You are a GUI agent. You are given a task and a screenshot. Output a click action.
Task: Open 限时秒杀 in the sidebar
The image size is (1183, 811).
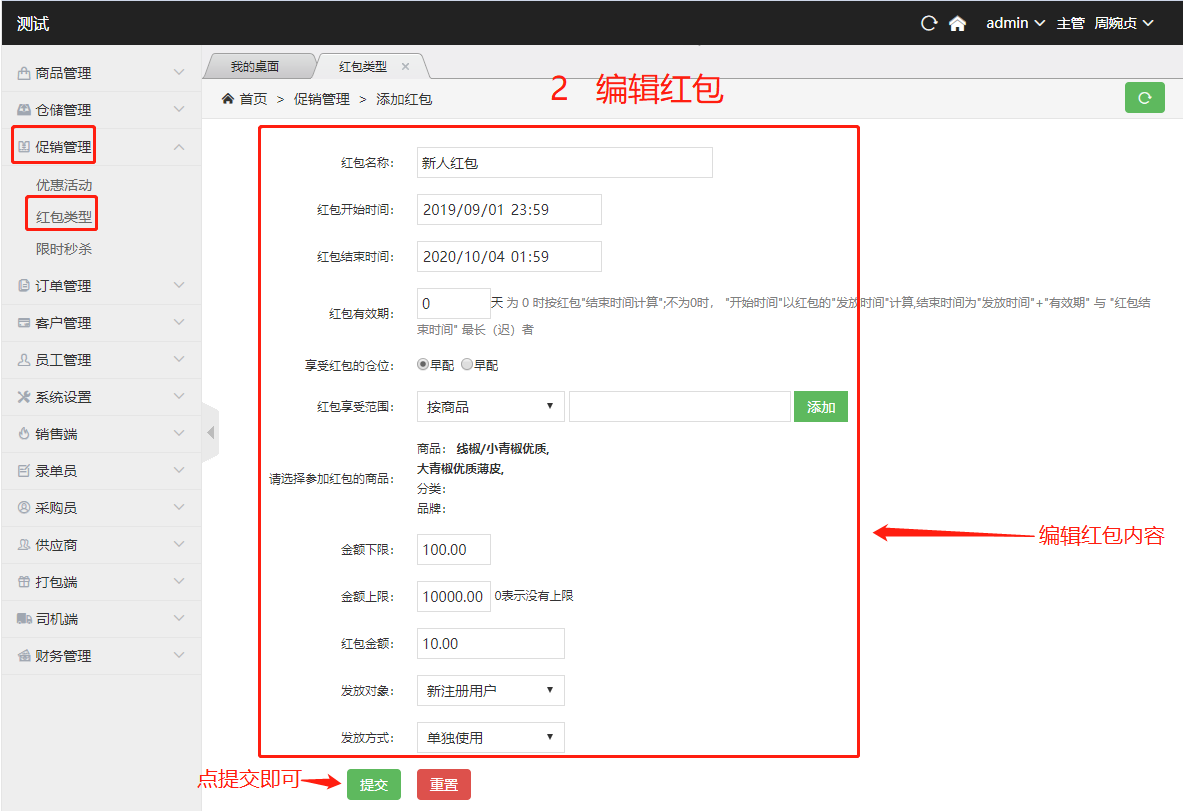(x=64, y=248)
